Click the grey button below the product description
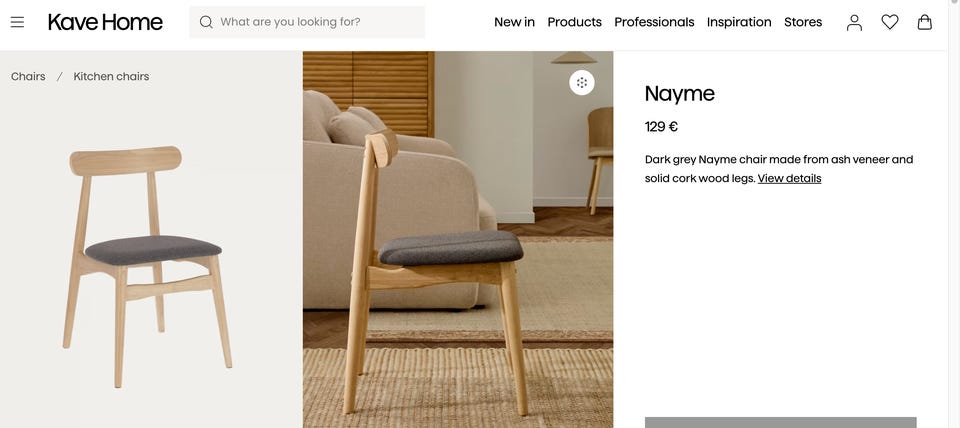Screen dimensions: 960x428 (x=781, y=422)
